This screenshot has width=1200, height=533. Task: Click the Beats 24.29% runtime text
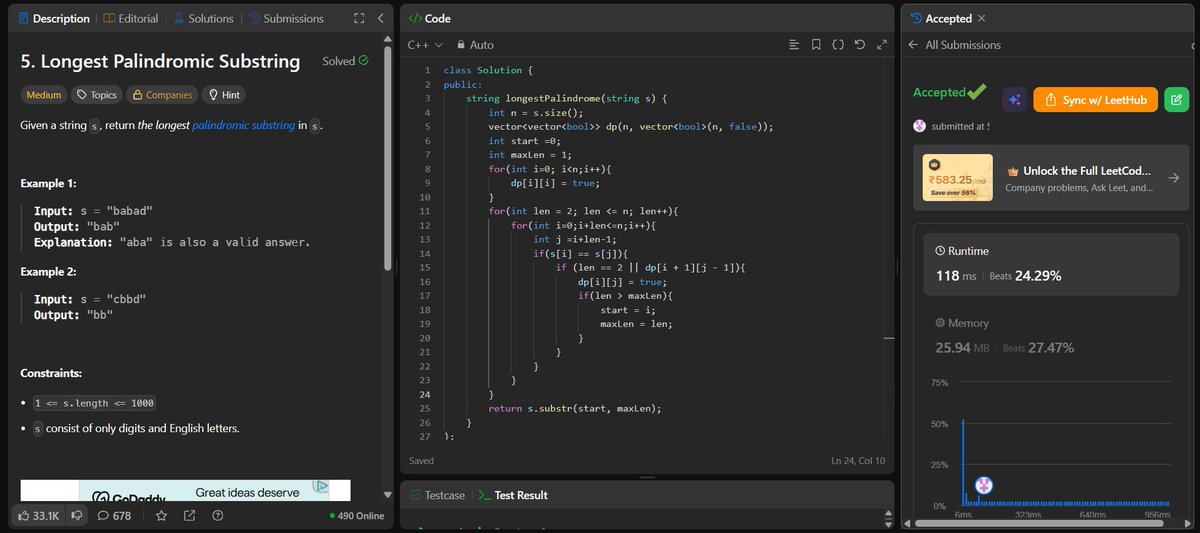[1025, 275]
